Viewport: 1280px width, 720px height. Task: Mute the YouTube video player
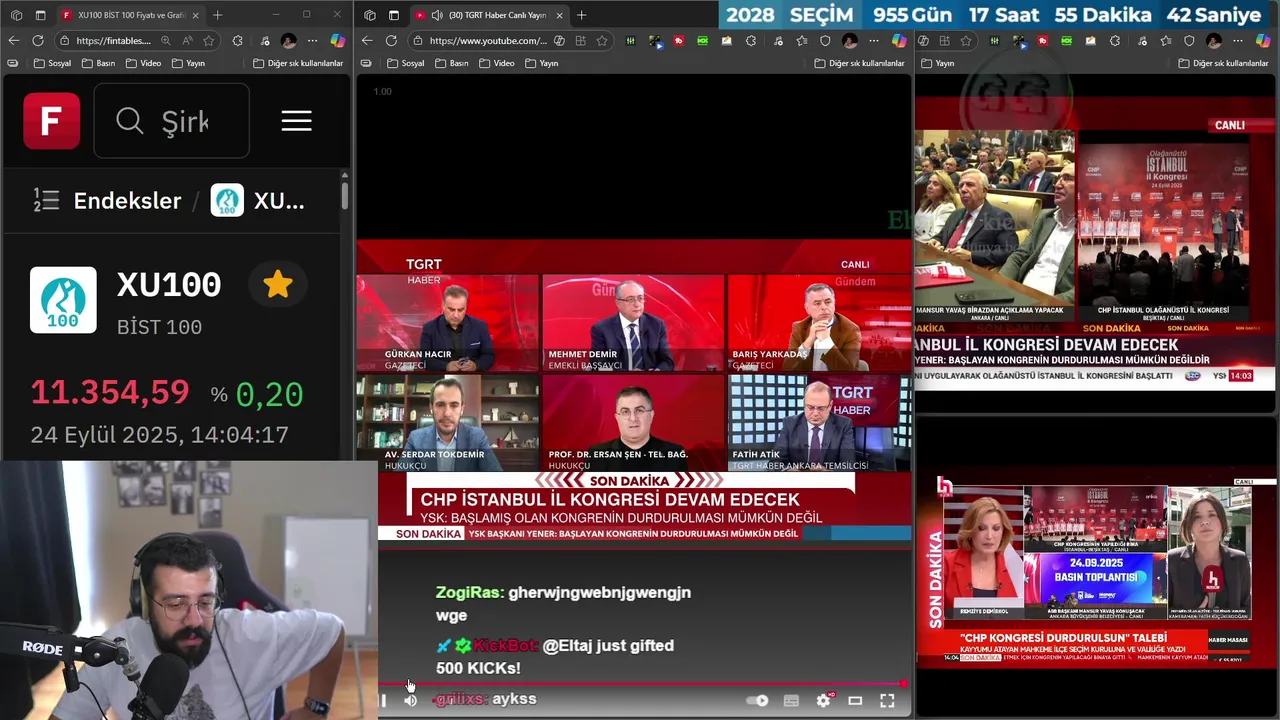[x=410, y=700]
